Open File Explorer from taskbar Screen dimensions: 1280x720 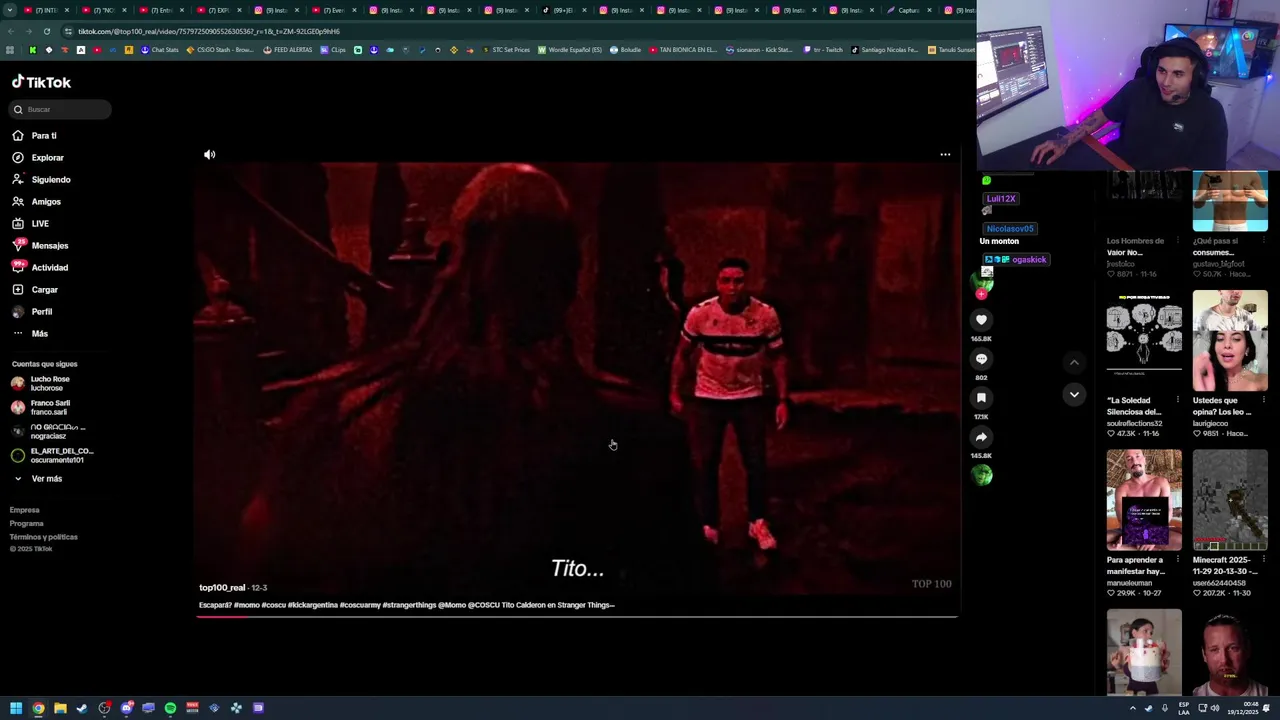pyautogui.click(x=60, y=708)
